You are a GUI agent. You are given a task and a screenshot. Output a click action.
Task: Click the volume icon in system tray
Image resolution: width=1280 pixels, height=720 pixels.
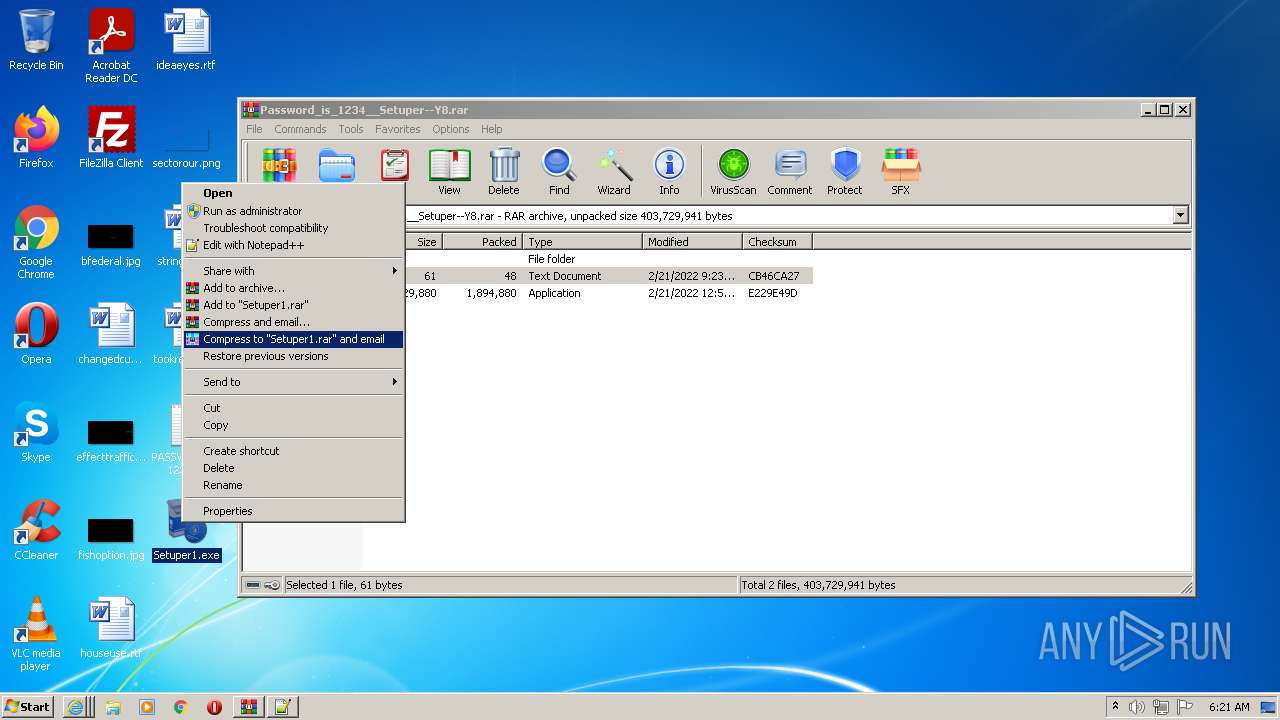tap(1137, 707)
